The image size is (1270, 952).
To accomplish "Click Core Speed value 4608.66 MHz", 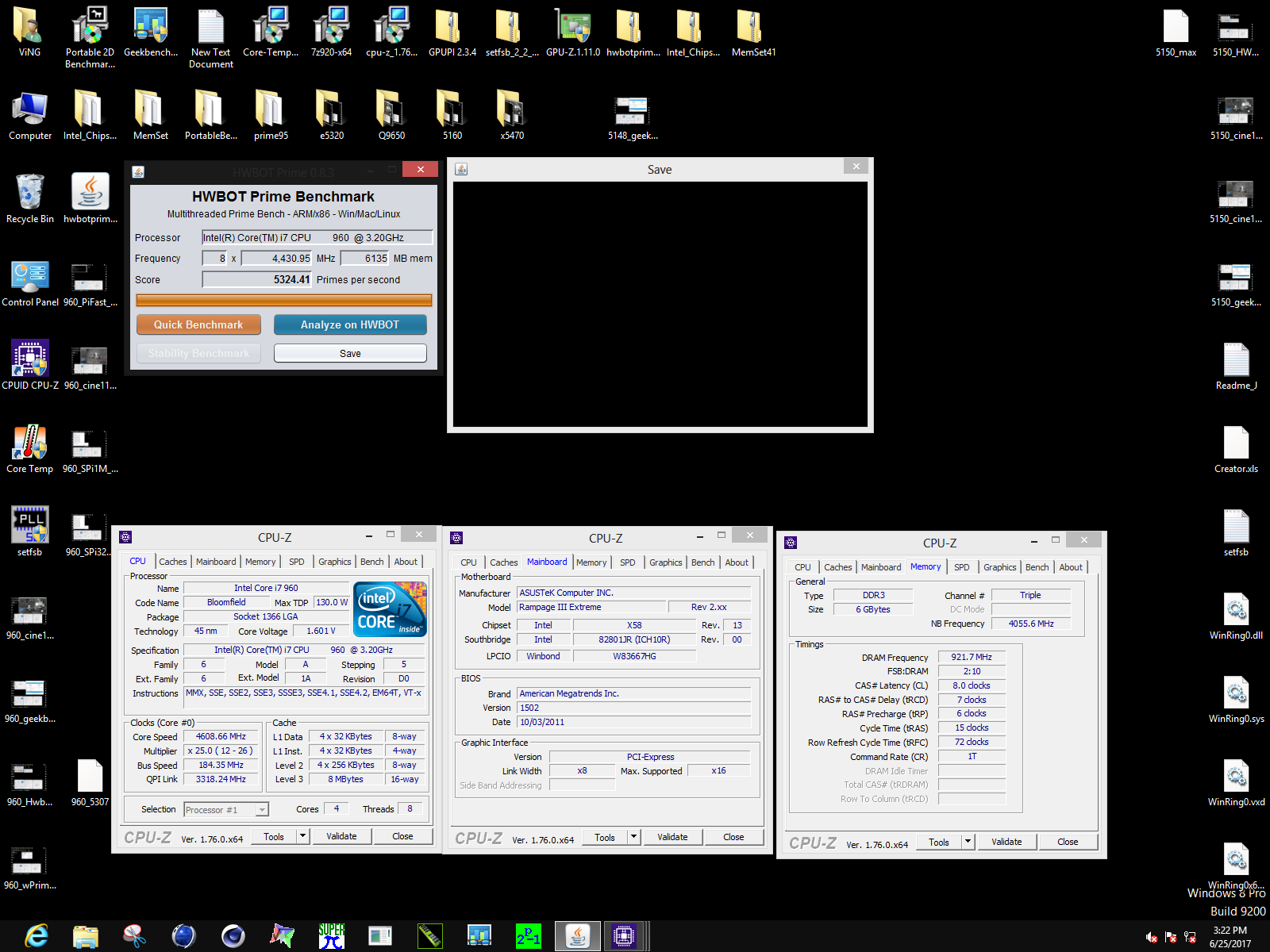I will tap(221, 736).
